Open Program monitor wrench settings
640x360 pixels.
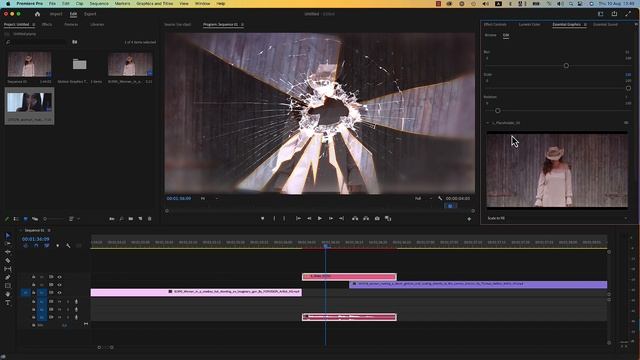[x=440, y=198]
